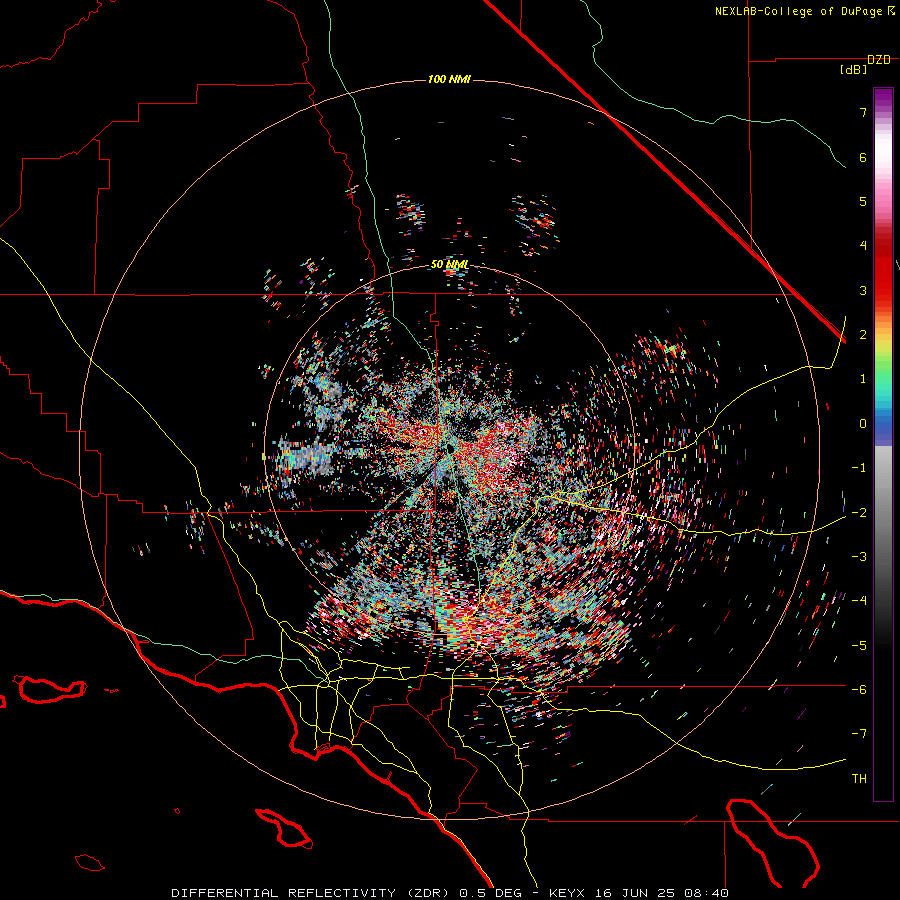The image size is (900, 900).
Task: Click the TH threshold label on the scale
Action: pyautogui.click(x=859, y=779)
